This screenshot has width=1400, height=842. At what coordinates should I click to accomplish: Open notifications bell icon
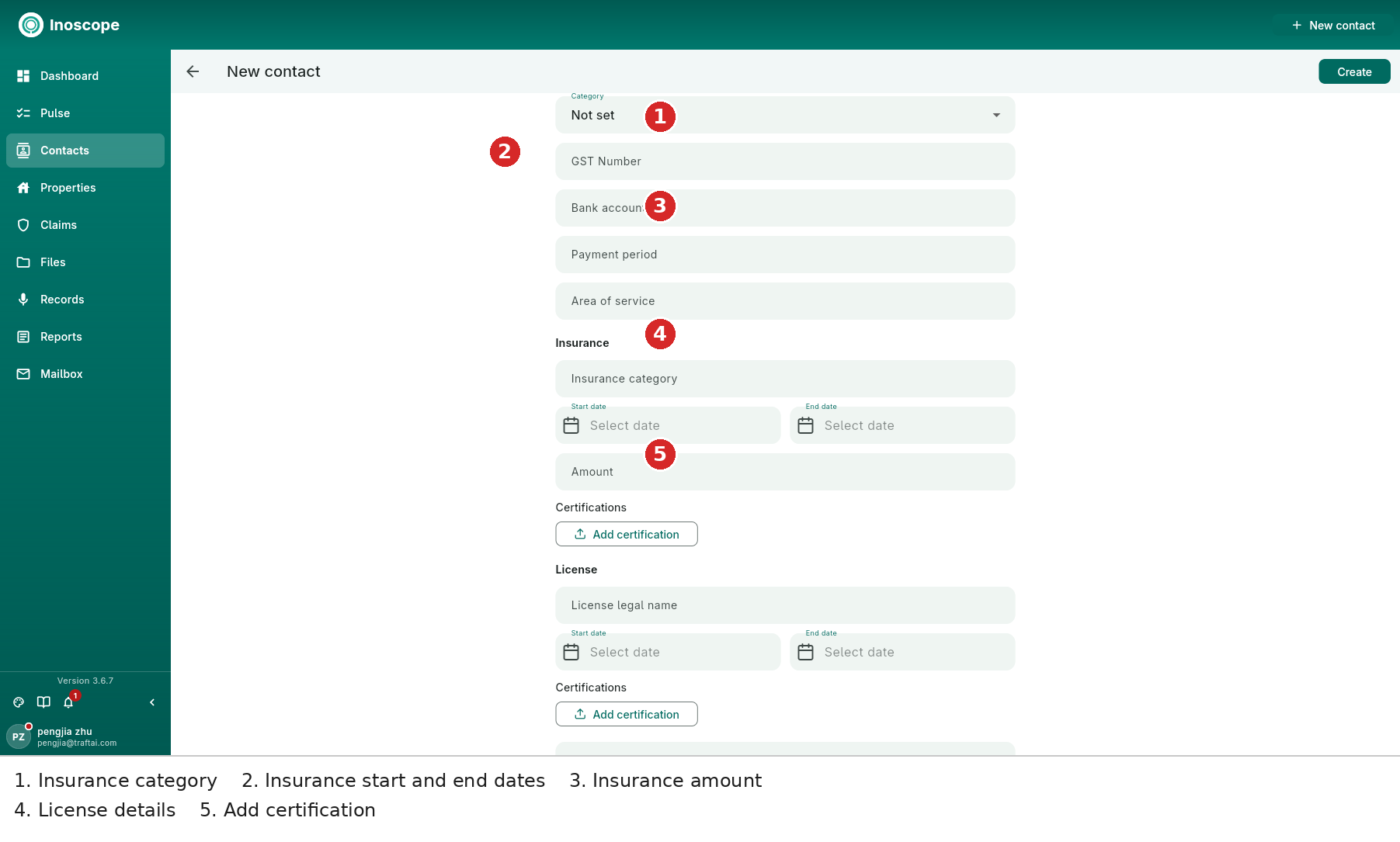pyautogui.click(x=68, y=702)
